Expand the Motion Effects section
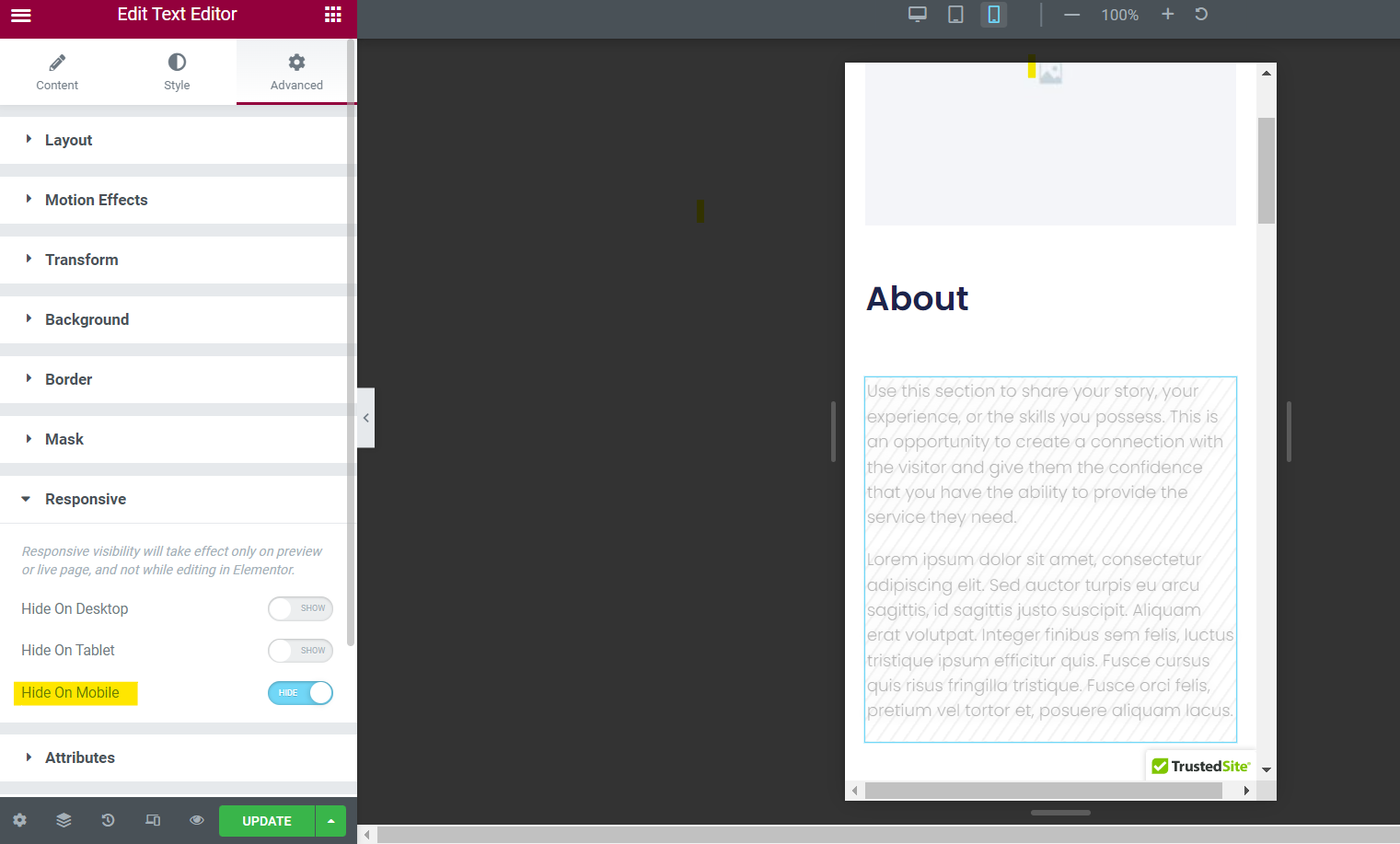 tap(96, 200)
